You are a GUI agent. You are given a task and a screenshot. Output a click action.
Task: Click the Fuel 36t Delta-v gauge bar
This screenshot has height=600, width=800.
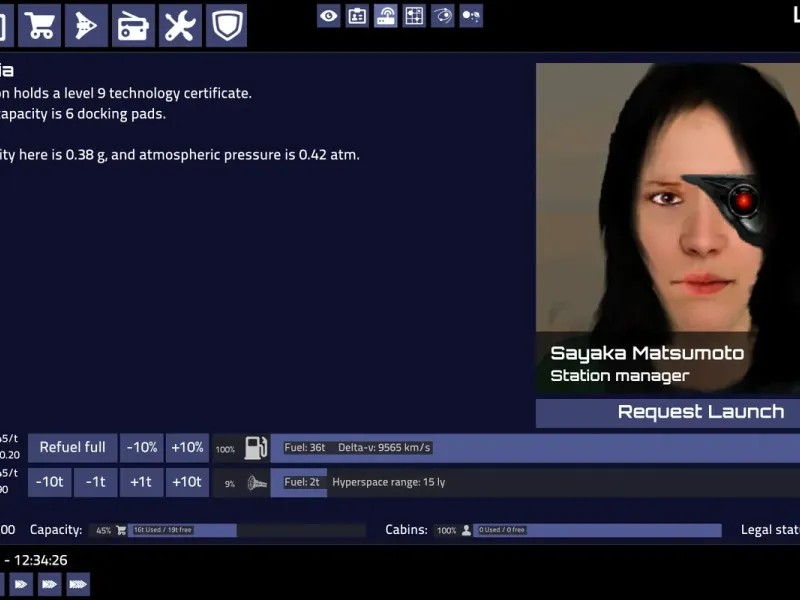(x=535, y=448)
